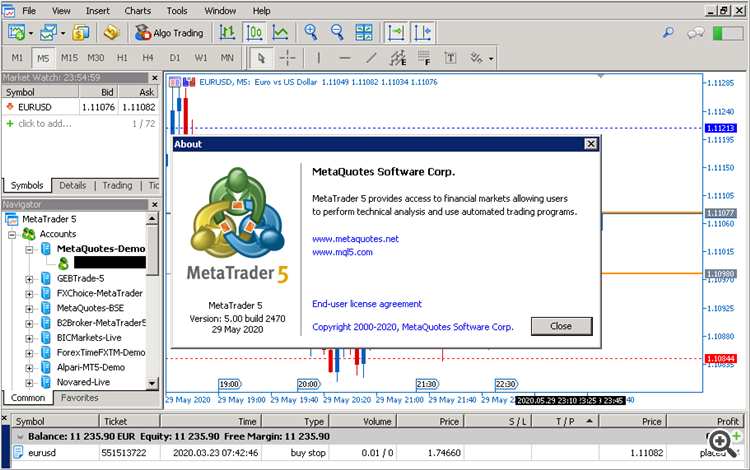
Task: Collapse the MetaQuotes-Demo node
Action: pyautogui.click(x=29, y=249)
